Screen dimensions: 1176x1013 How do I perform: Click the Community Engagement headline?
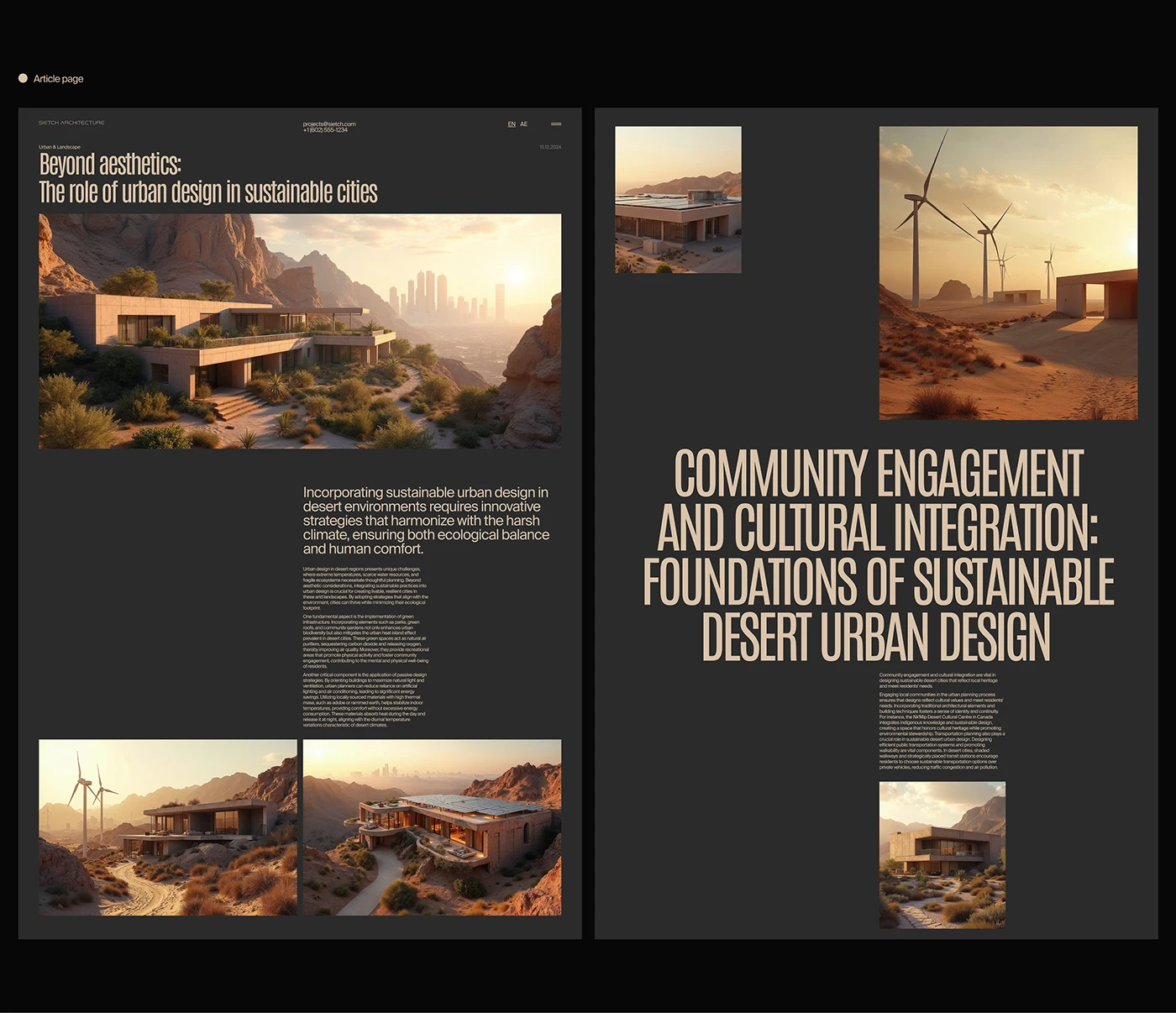(878, 554)
